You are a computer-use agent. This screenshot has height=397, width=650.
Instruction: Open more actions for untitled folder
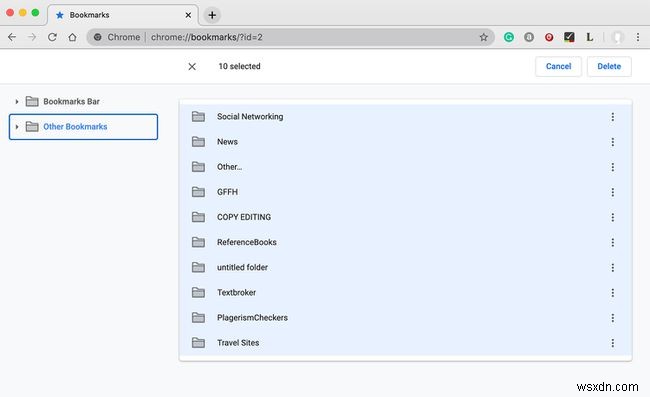pyautogui.click(x=612, y=268)
